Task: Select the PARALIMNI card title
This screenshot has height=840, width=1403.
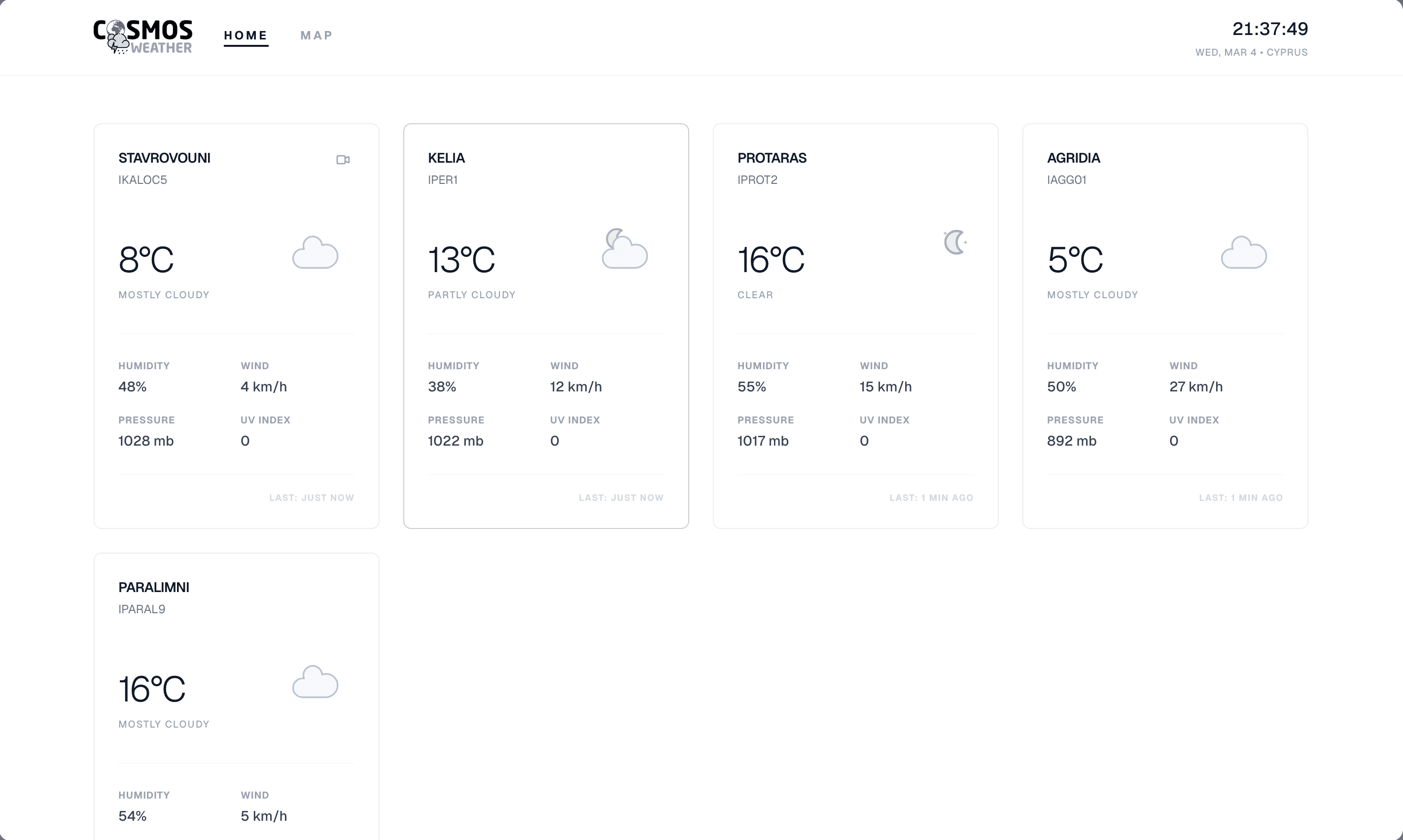Action: coord(153,587)
